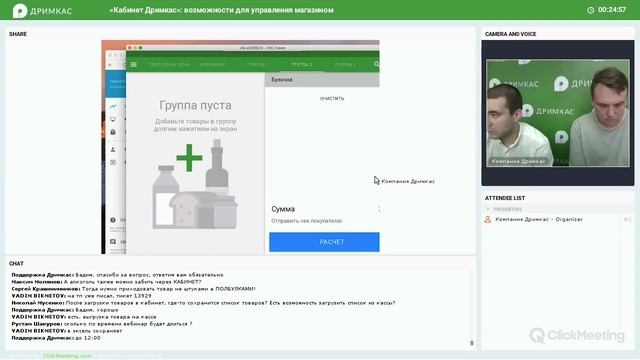Click the person icon in cabinet sidebar
Viewport: 640px width, 360px height.
click(x=113, y=149)
